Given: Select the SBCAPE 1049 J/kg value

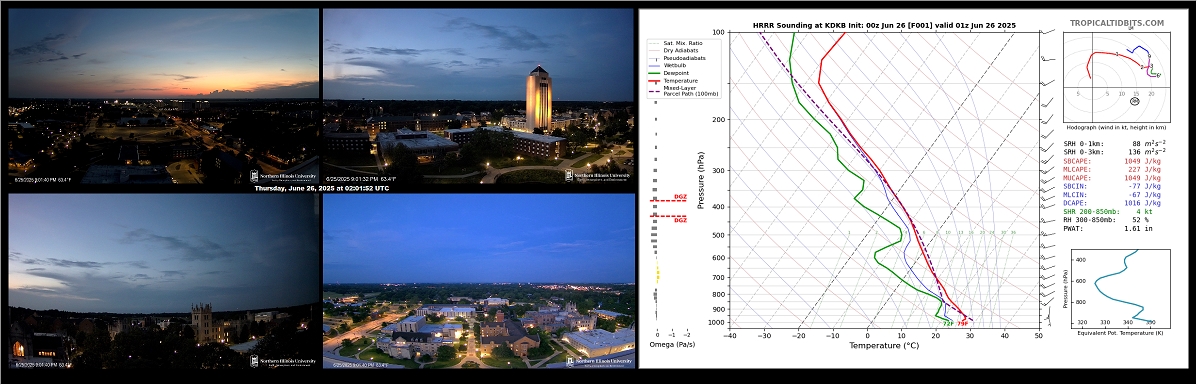Looking at the screenshot, I should 1142,161.
